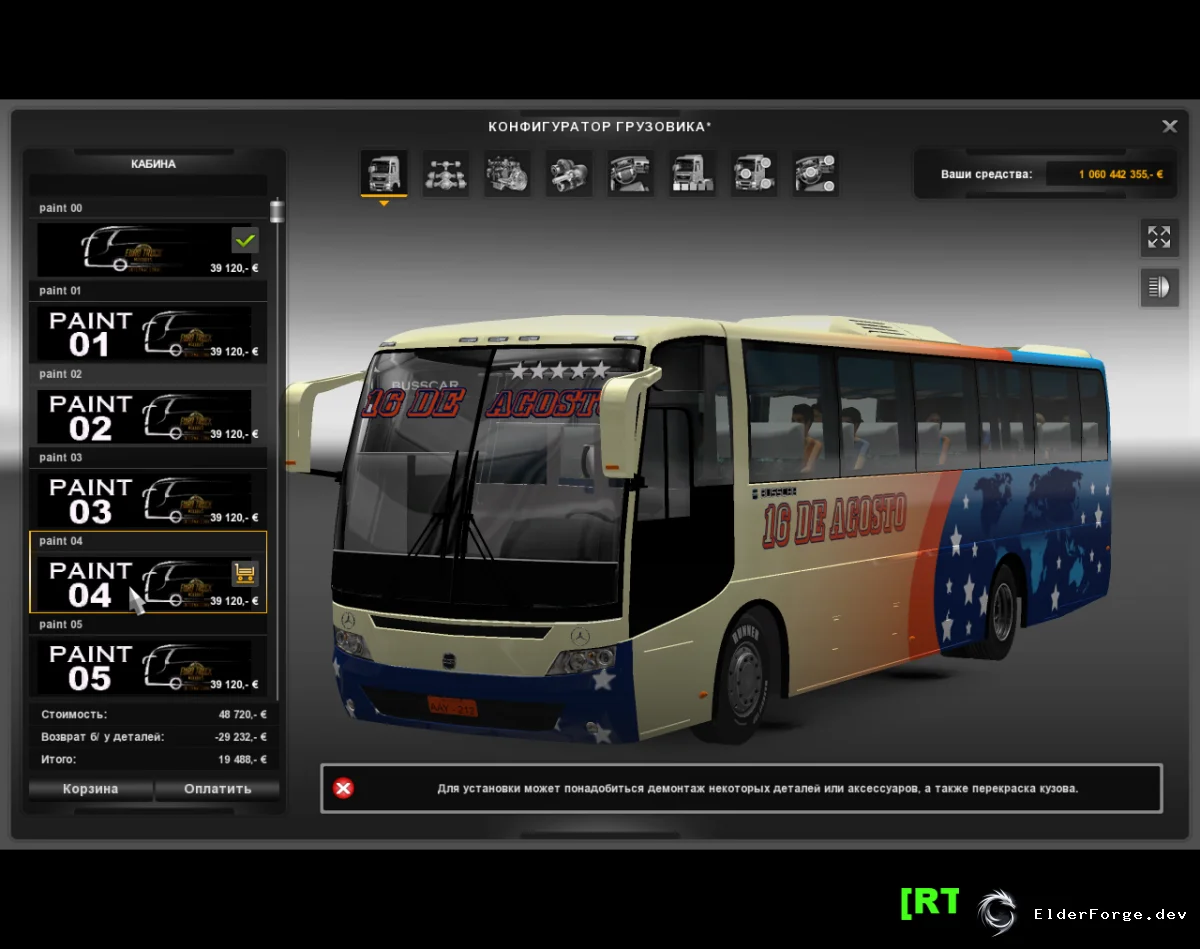Open the interior steering wheel category
This screenshot has height=949, width=1200.
pos(631,174)
